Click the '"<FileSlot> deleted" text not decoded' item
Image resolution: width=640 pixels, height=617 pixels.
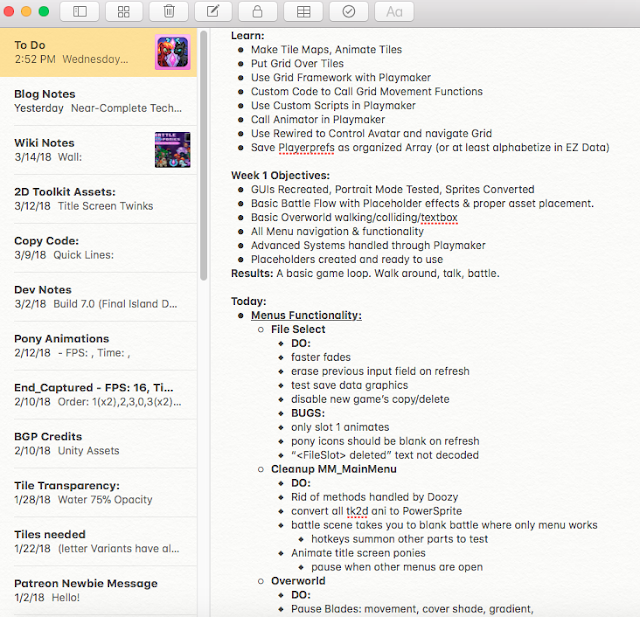(385, 455)
